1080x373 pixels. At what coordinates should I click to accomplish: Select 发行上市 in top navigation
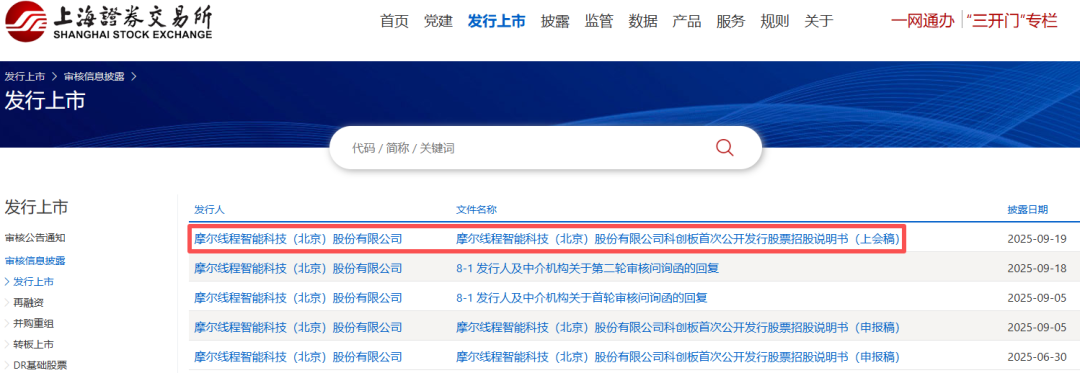496,21
